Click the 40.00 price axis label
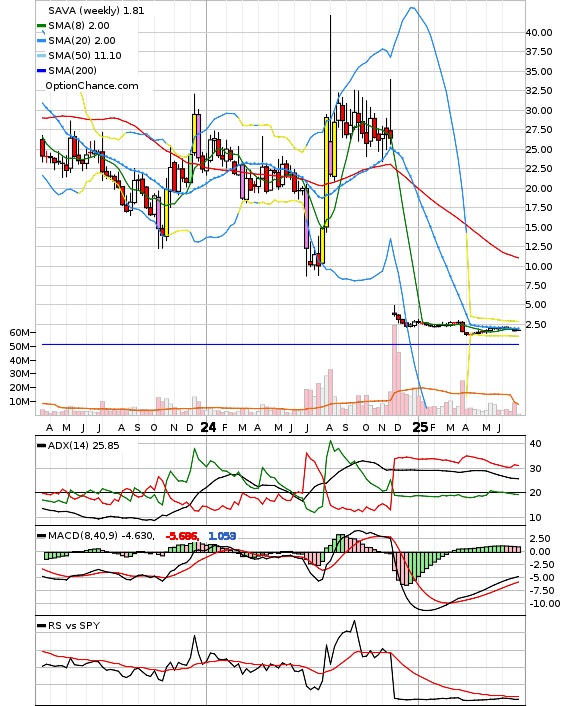 pyautogui.click(x=539, y=32)
